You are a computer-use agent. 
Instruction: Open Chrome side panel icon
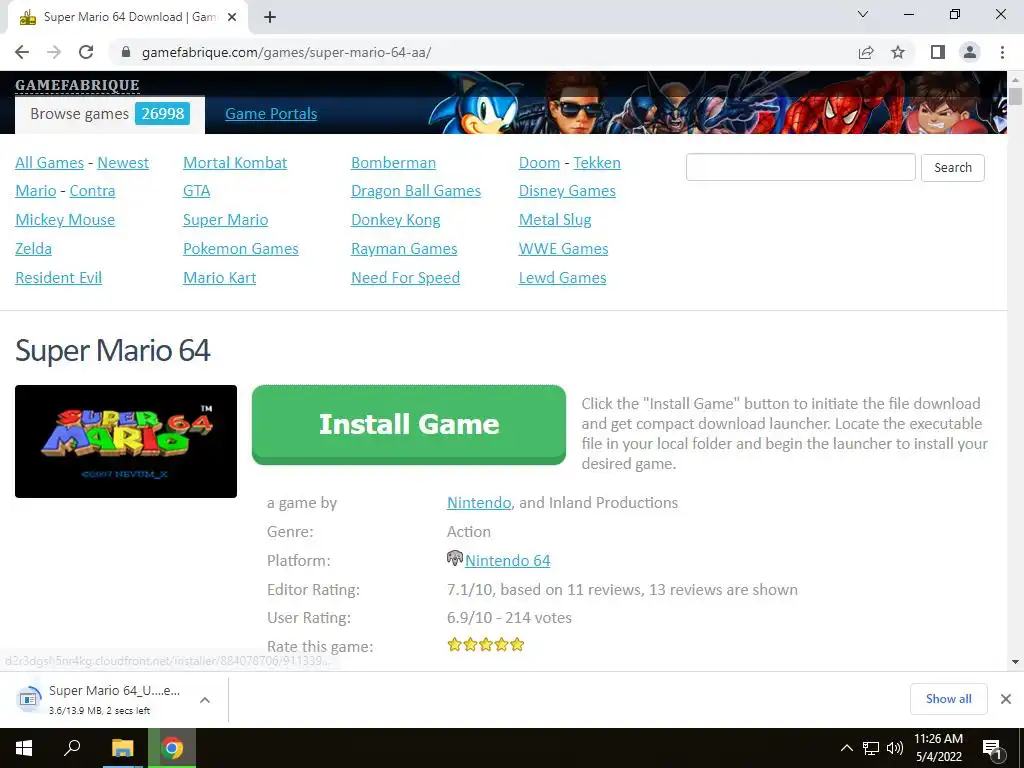coord(938,52)
